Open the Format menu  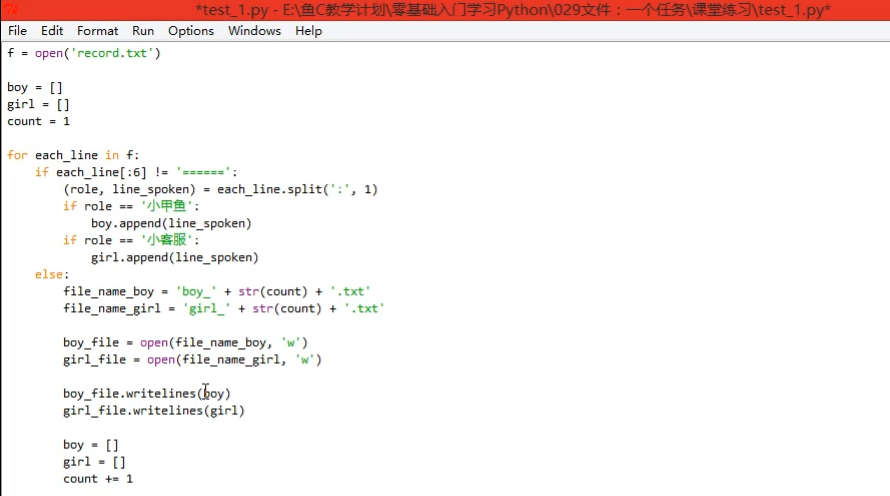coord(97,31)
